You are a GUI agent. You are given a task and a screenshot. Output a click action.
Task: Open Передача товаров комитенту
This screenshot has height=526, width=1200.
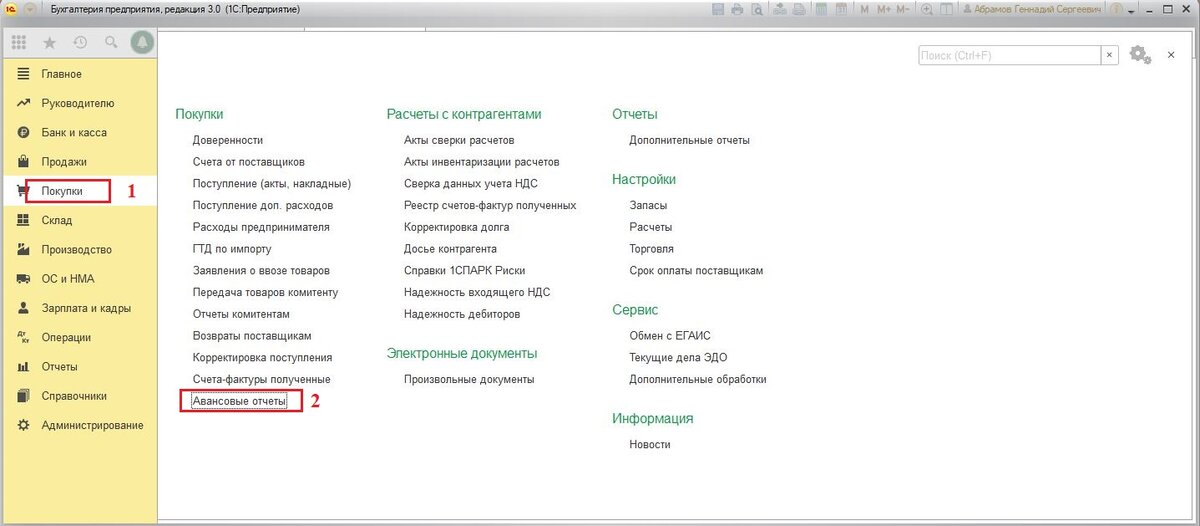265,292
